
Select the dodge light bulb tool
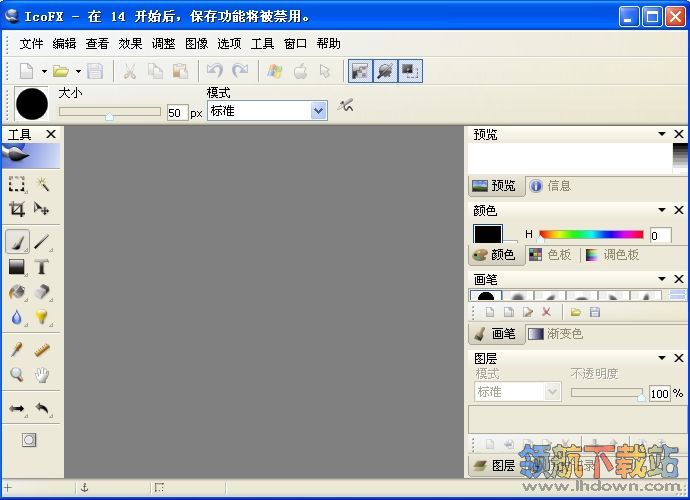coord(42,317)
